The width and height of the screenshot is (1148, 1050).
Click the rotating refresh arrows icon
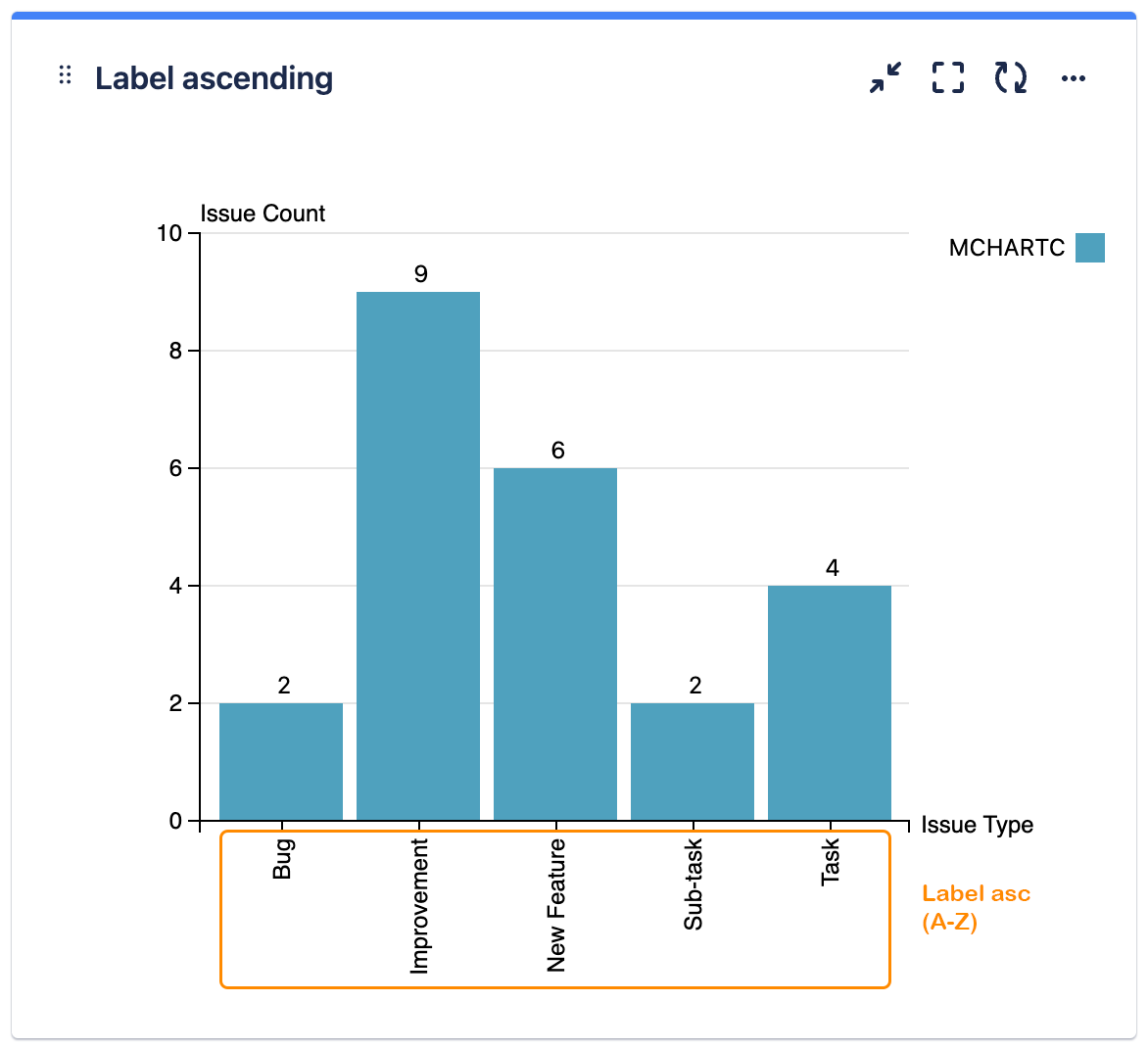1012,78
